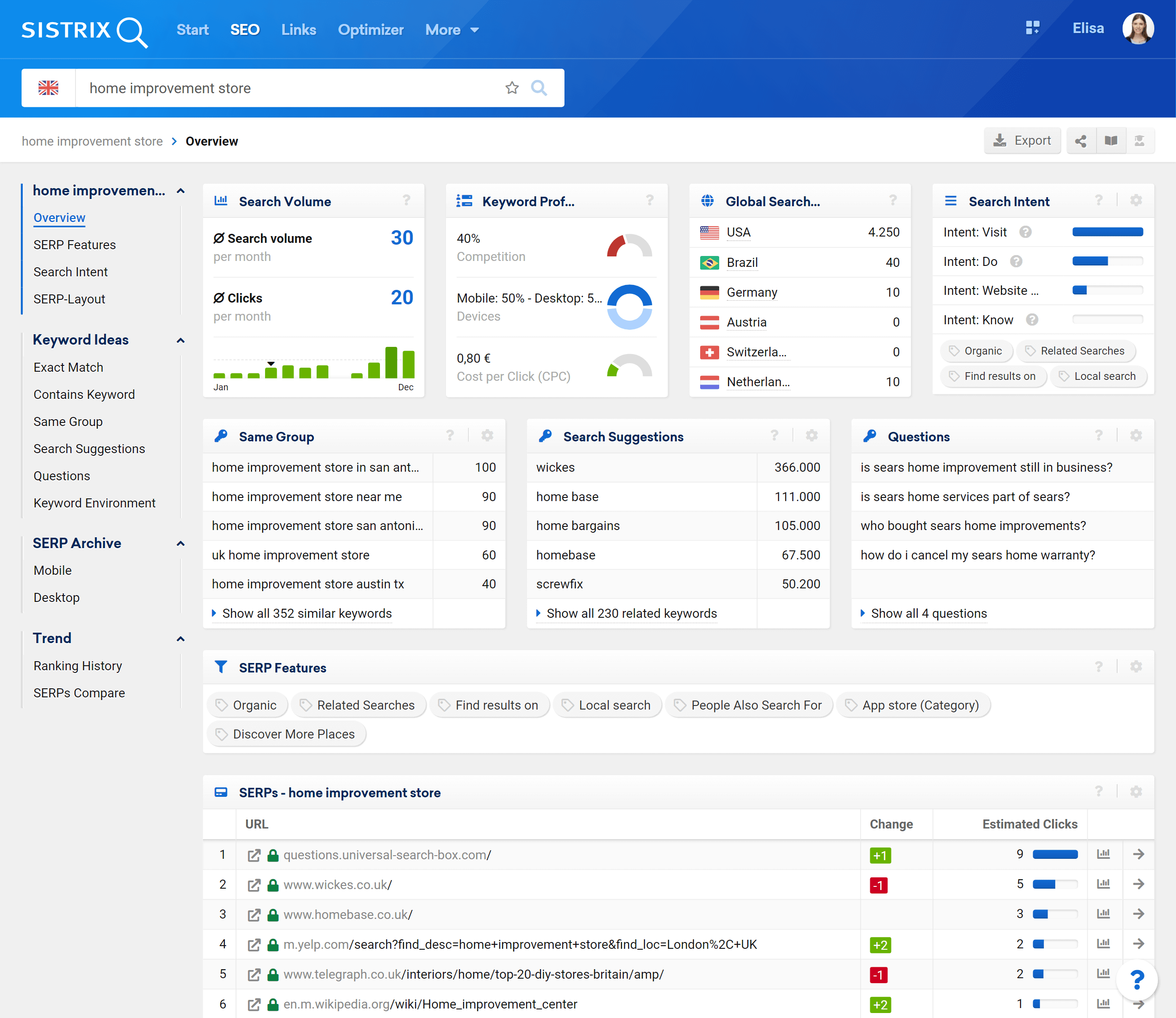Click home improvement store breadcrumb link
This screenshot has height=1018, width=1176.
92,142
